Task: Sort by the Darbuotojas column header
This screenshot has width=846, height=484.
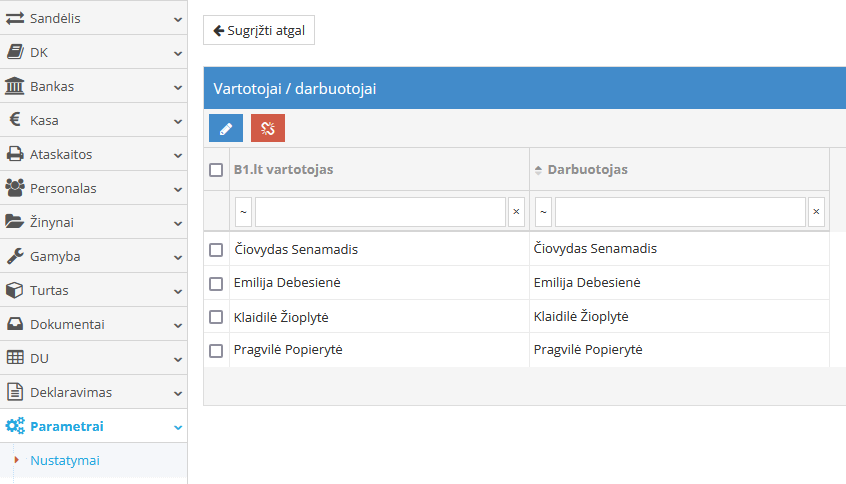Action: tap(587, 170)
